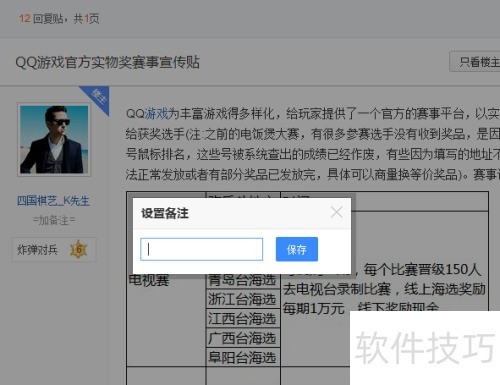Click the user avatar photo
This screenshot has width=500, height=385.
pyautogui.click(x=54, y=139)
